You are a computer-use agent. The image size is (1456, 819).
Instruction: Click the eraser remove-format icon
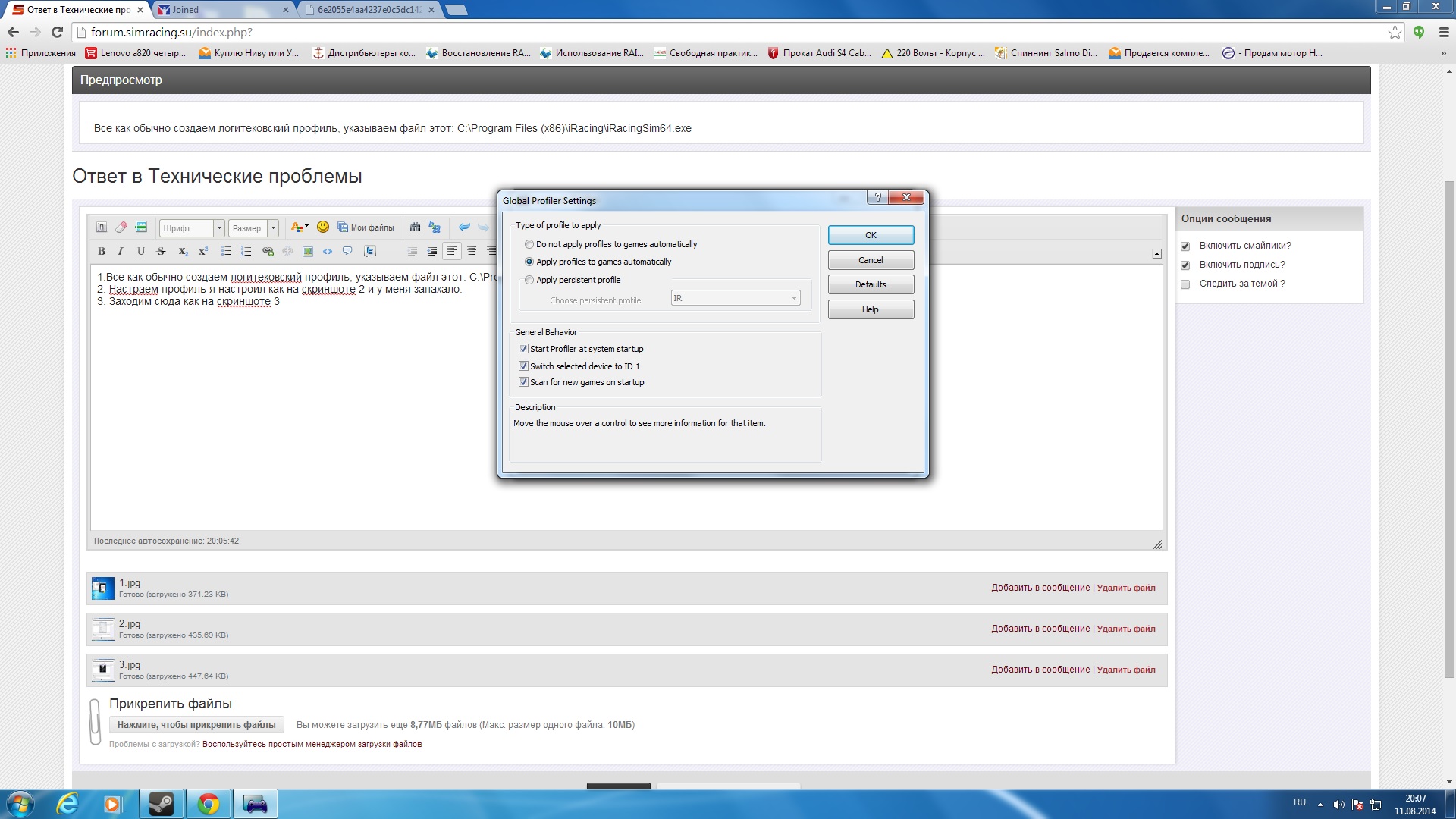point(121,227)
